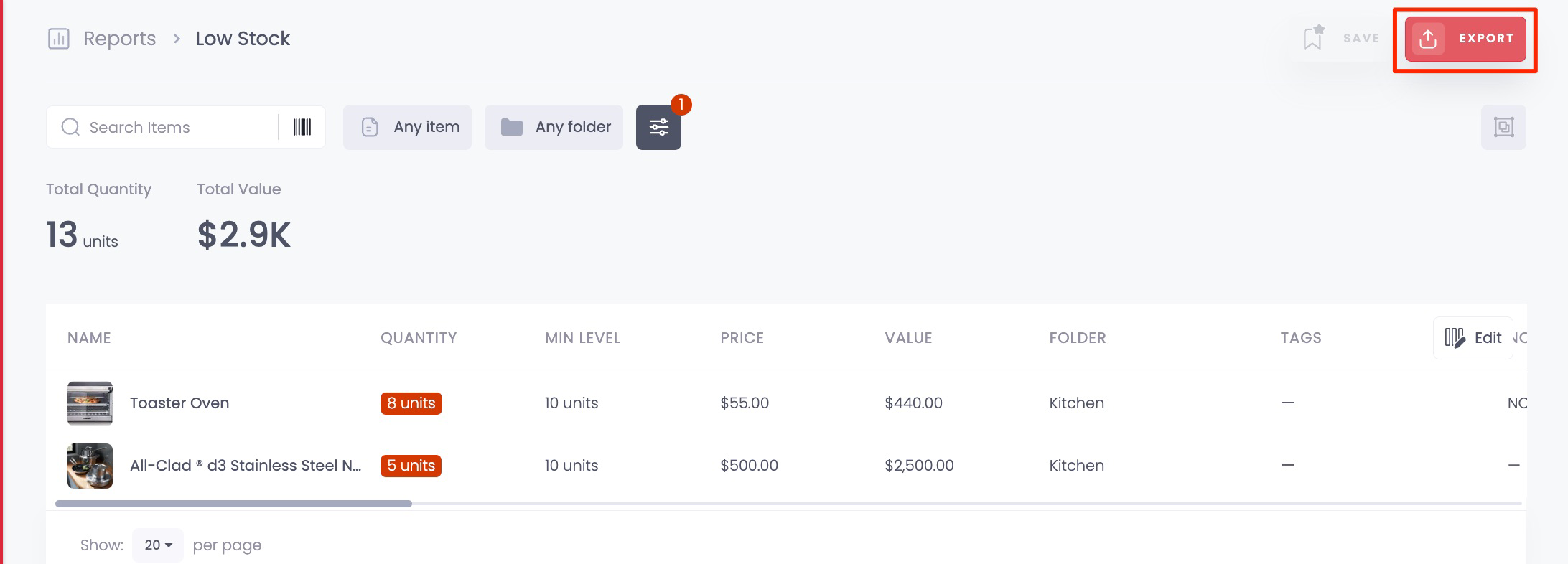Image resolution: width=1568 pixels, height=564 pixels.
Task: Click the Reports chart icon
Action: (x=58, y=38)
